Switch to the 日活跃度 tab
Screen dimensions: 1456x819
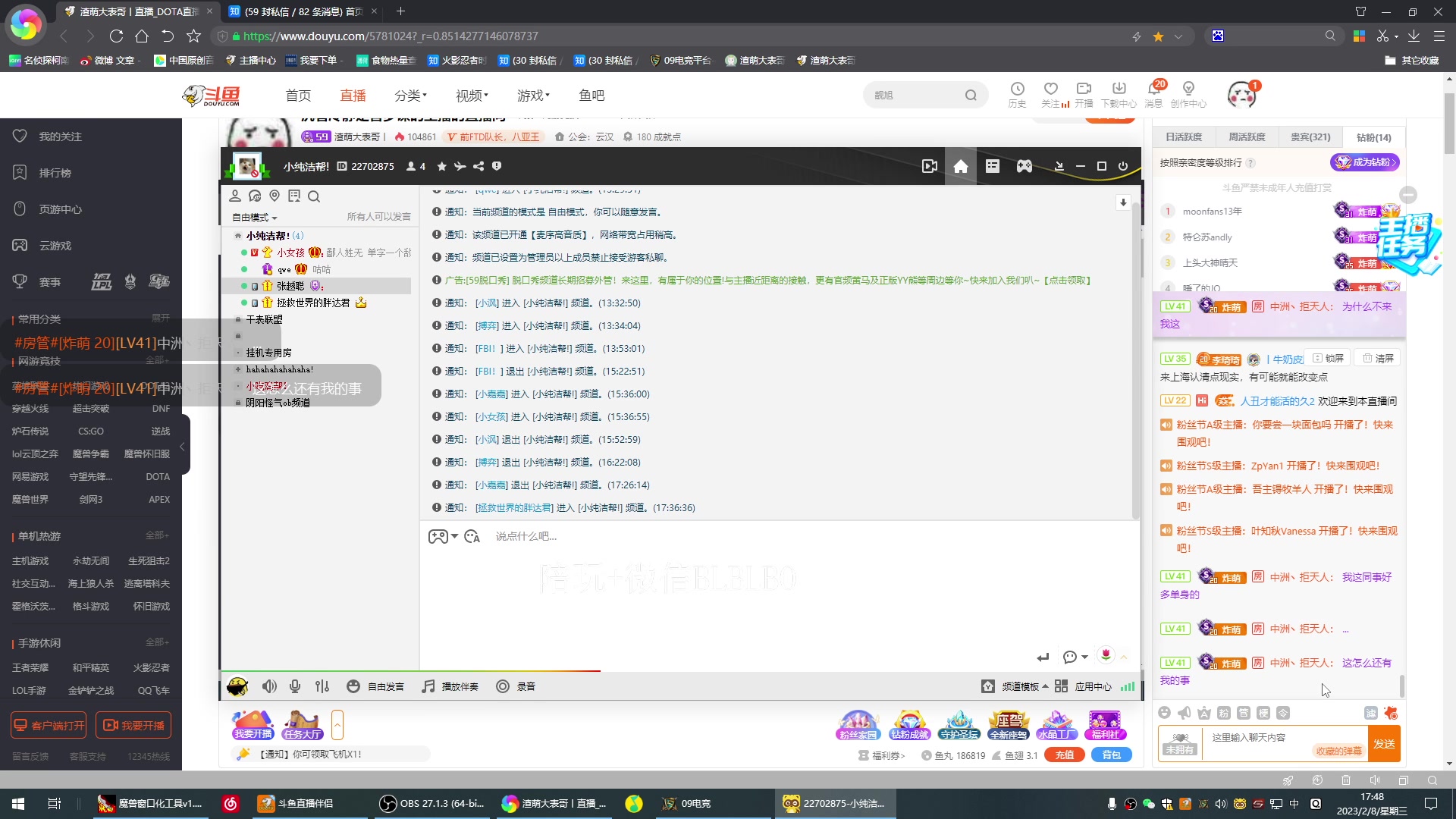(x=1184, y=137)
